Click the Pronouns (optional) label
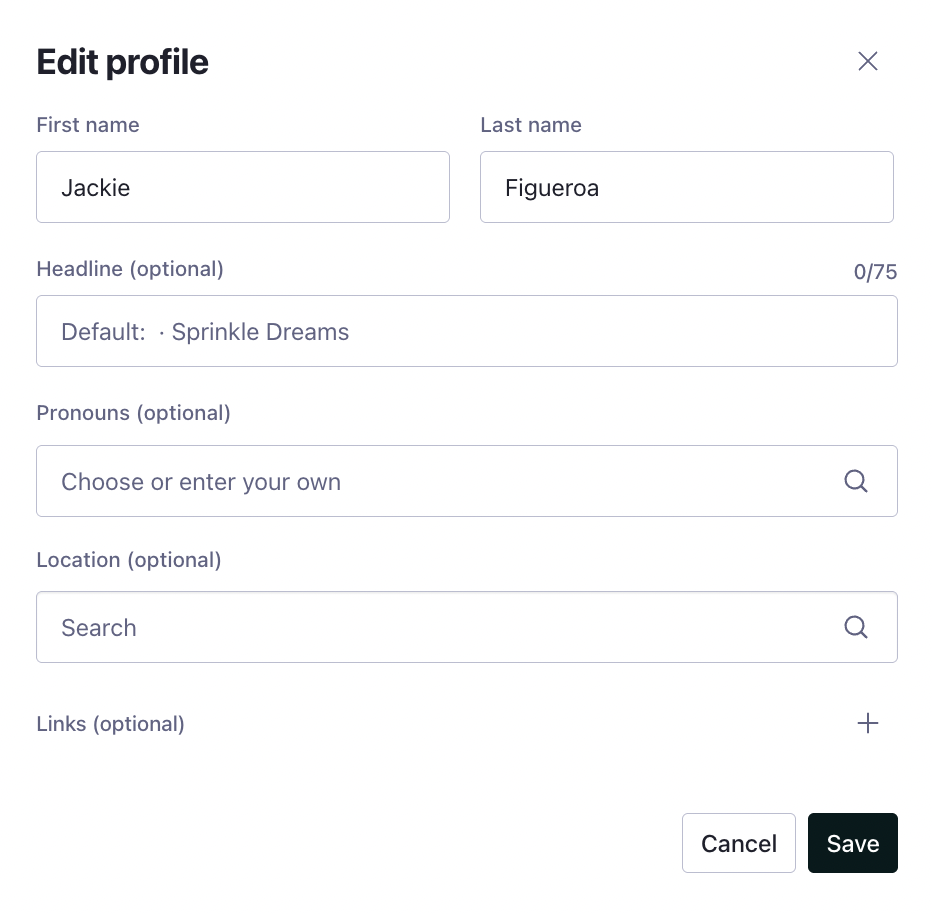The width and height of the screenshot is (932, 914). 133,413
